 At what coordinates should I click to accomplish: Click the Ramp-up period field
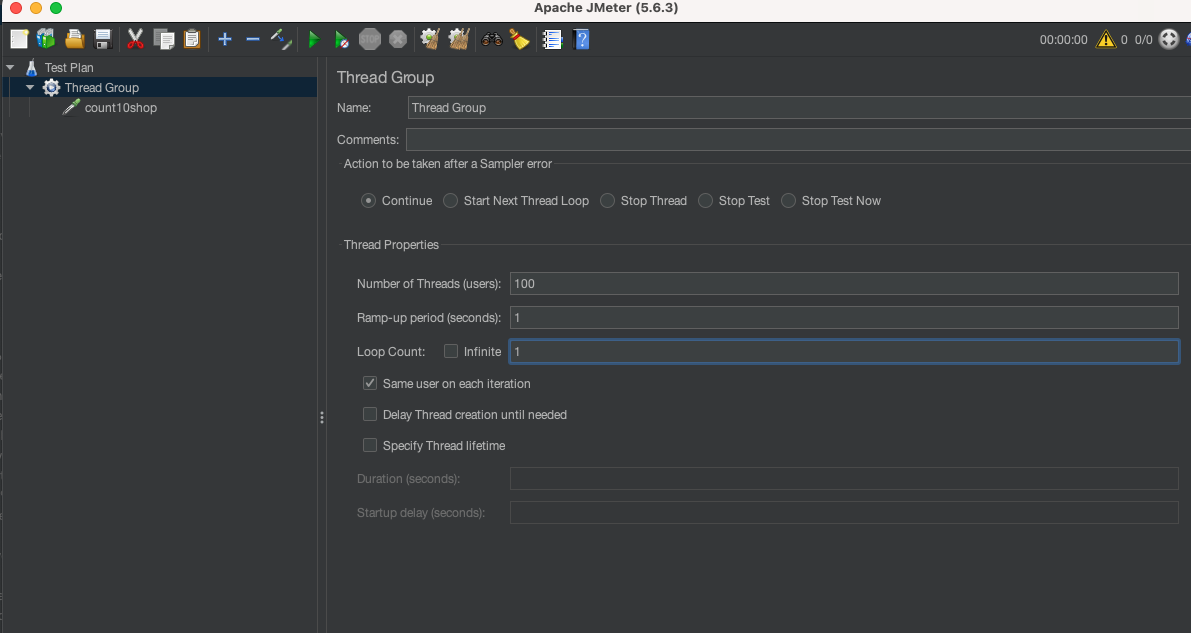(x=844, y=318)
